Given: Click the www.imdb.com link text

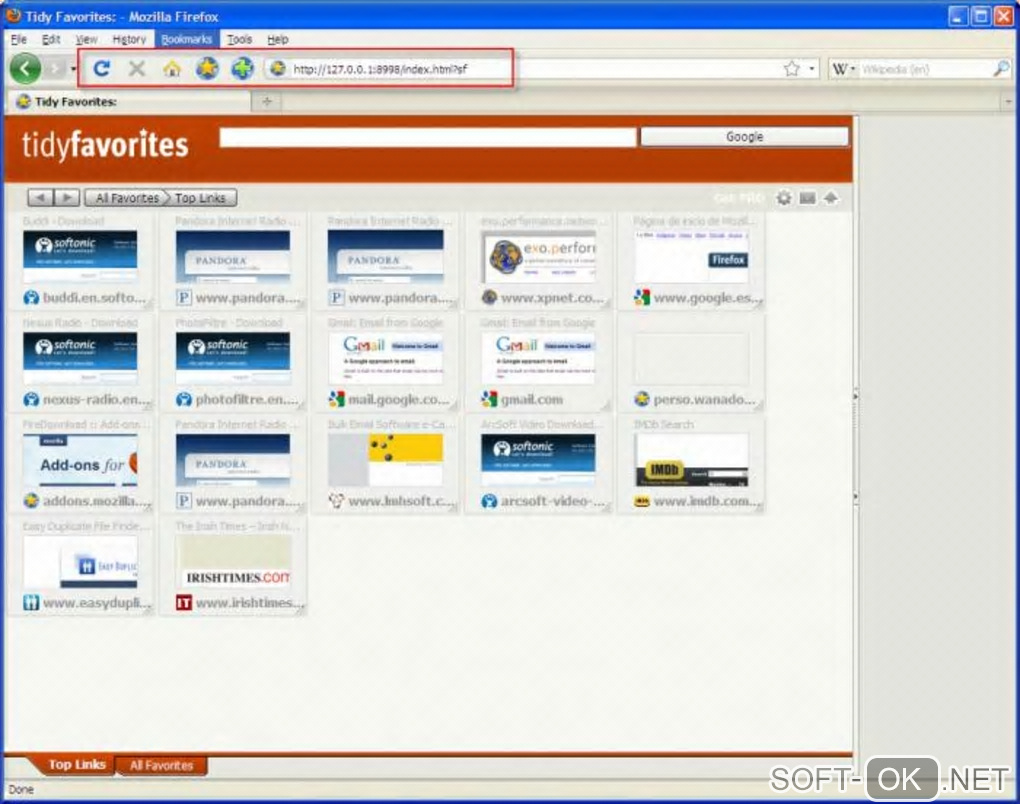Looking at the screenshot, I should (x=706, y=502).
